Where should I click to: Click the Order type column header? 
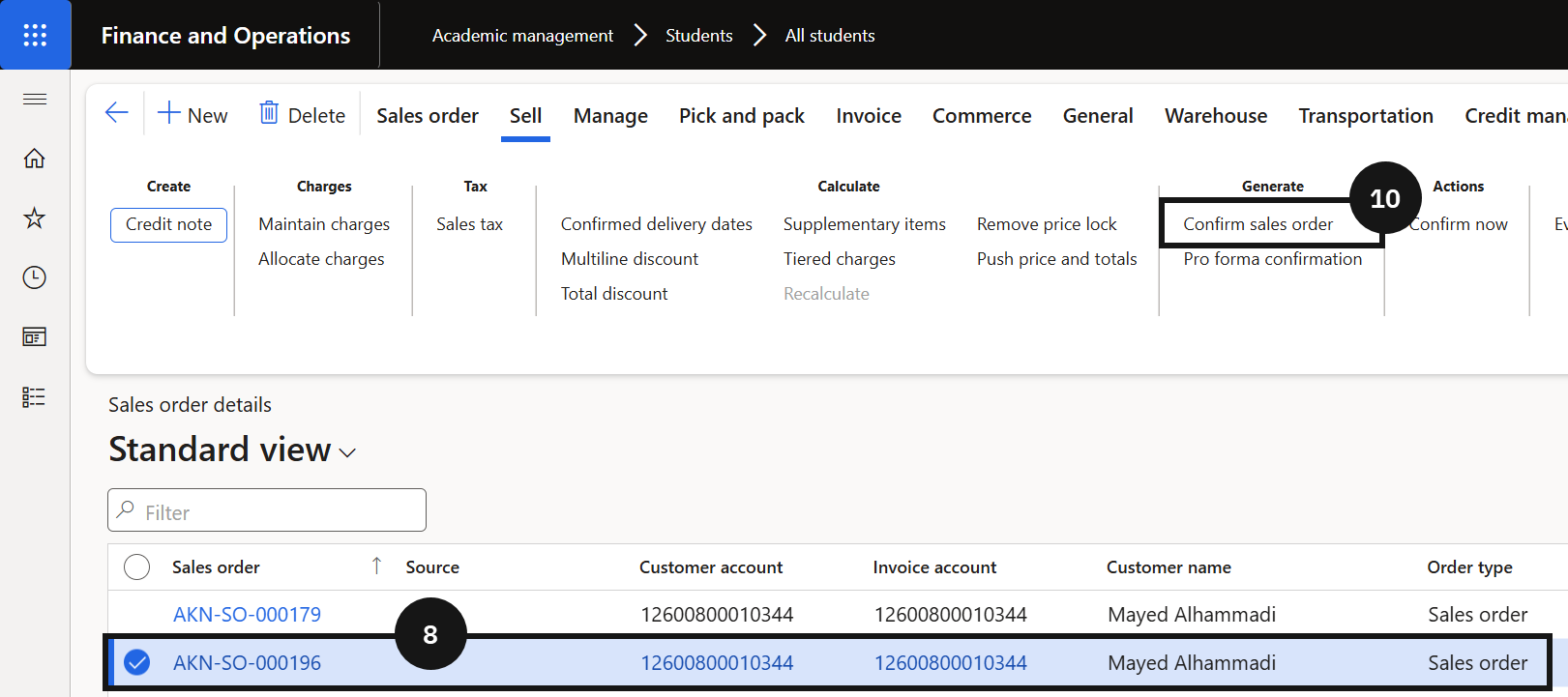click(1469, 567)
